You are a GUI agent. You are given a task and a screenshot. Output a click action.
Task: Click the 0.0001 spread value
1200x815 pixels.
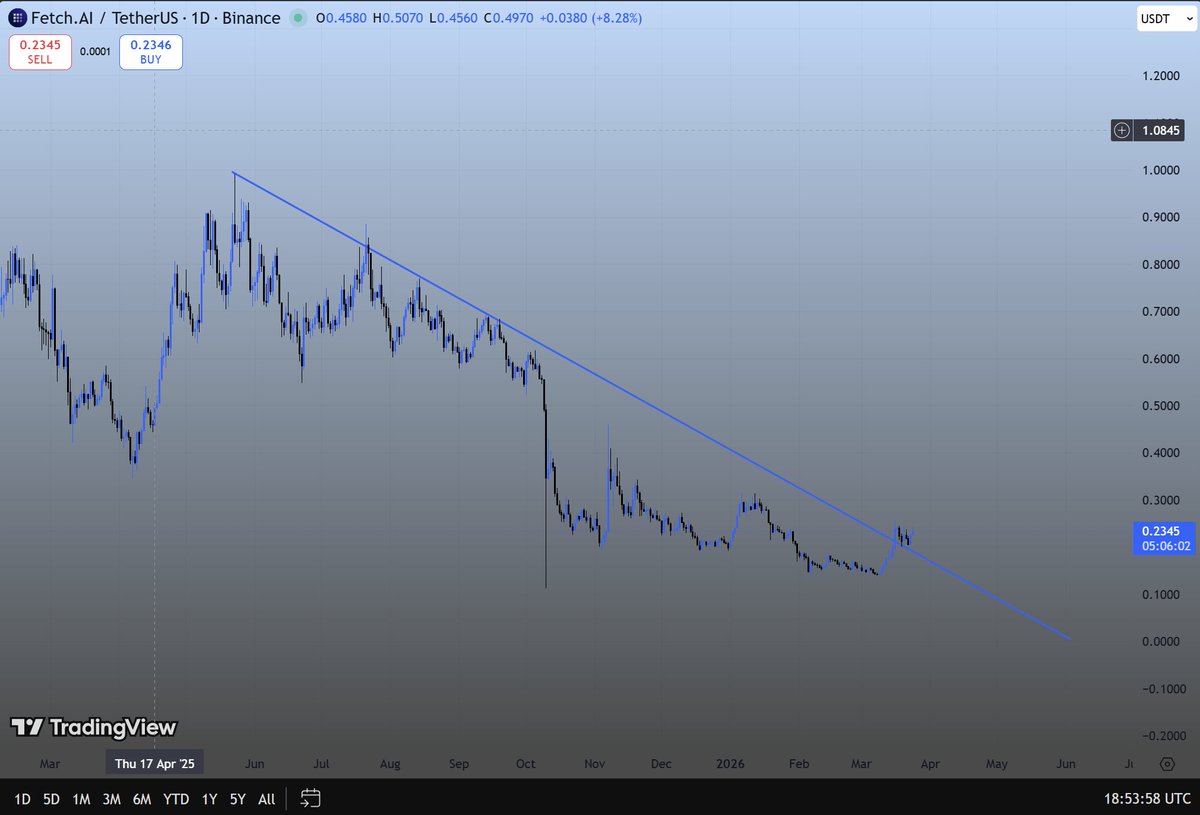tap(96, 52)
